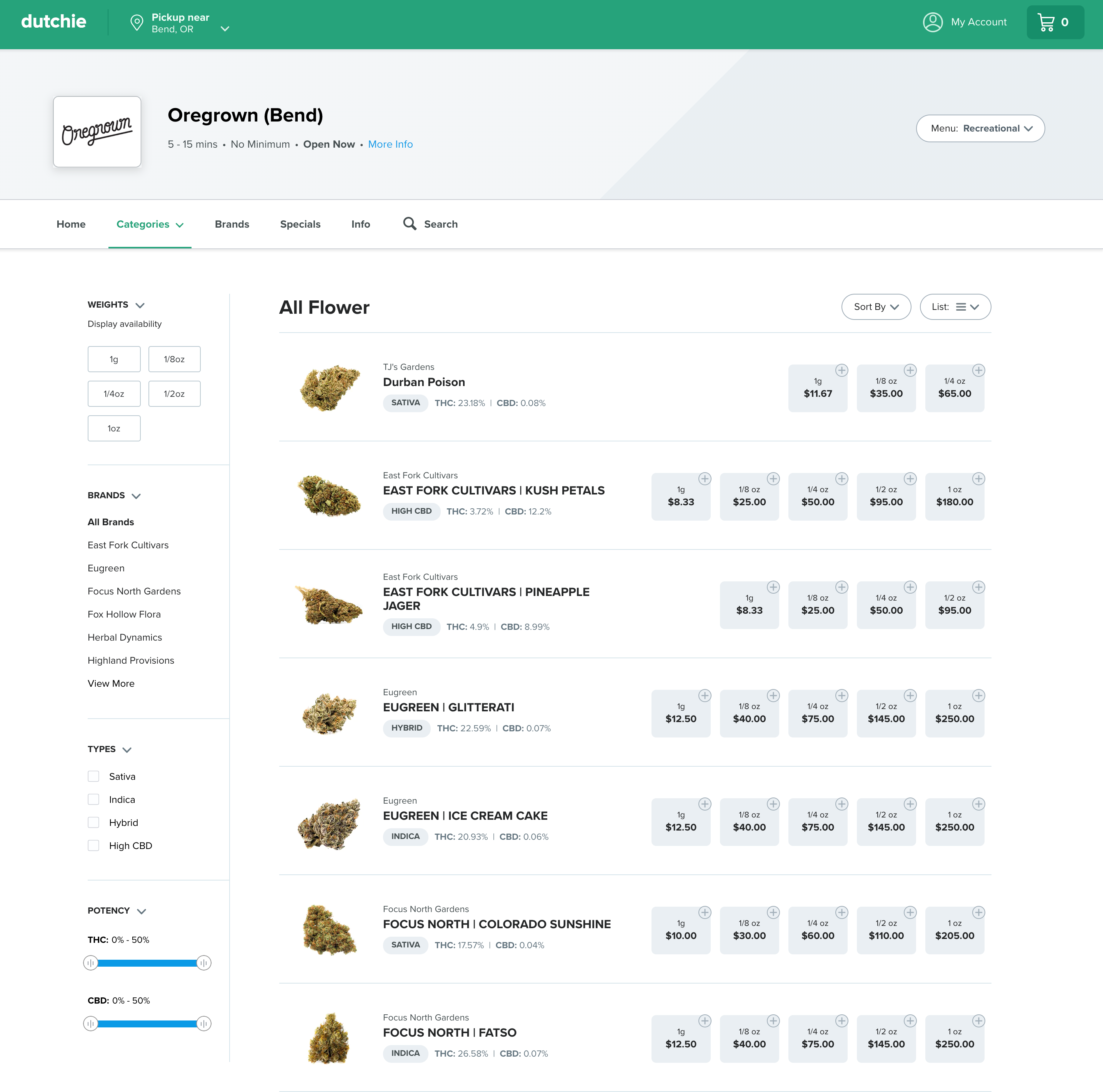The width and height of the screenshot is (1103, 1092).
Task: Add Glitterati 1 oz plus icon
Action: (x=978, y=695)
